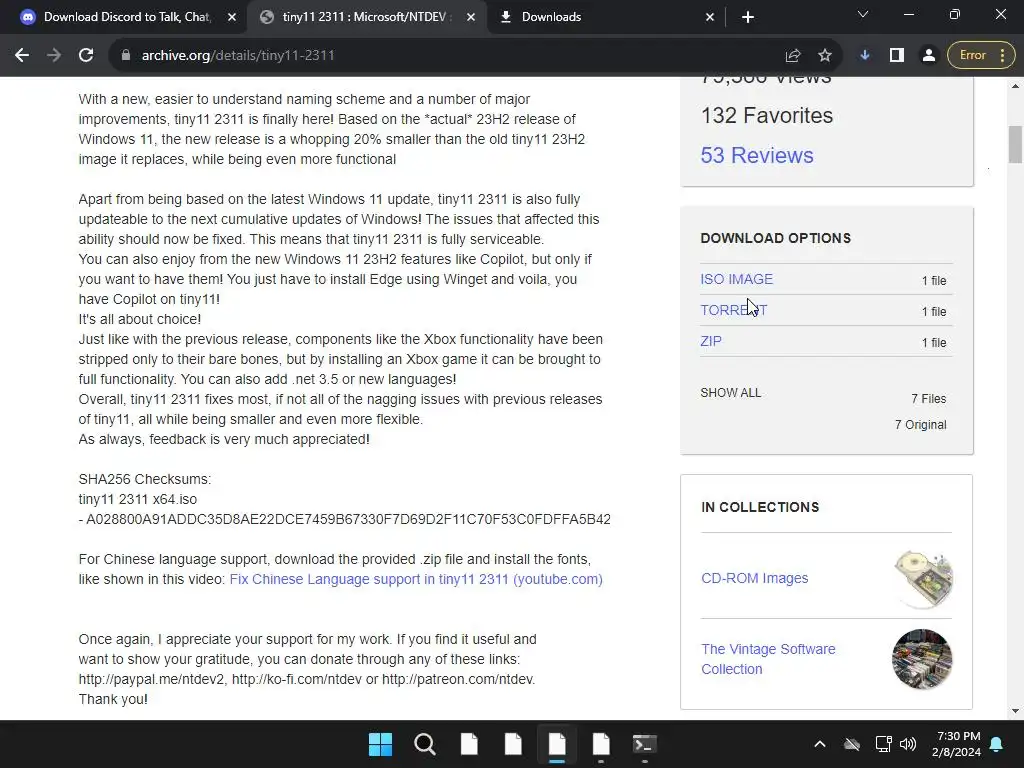Click the forward navigation arrow

(x=54, y=56)
